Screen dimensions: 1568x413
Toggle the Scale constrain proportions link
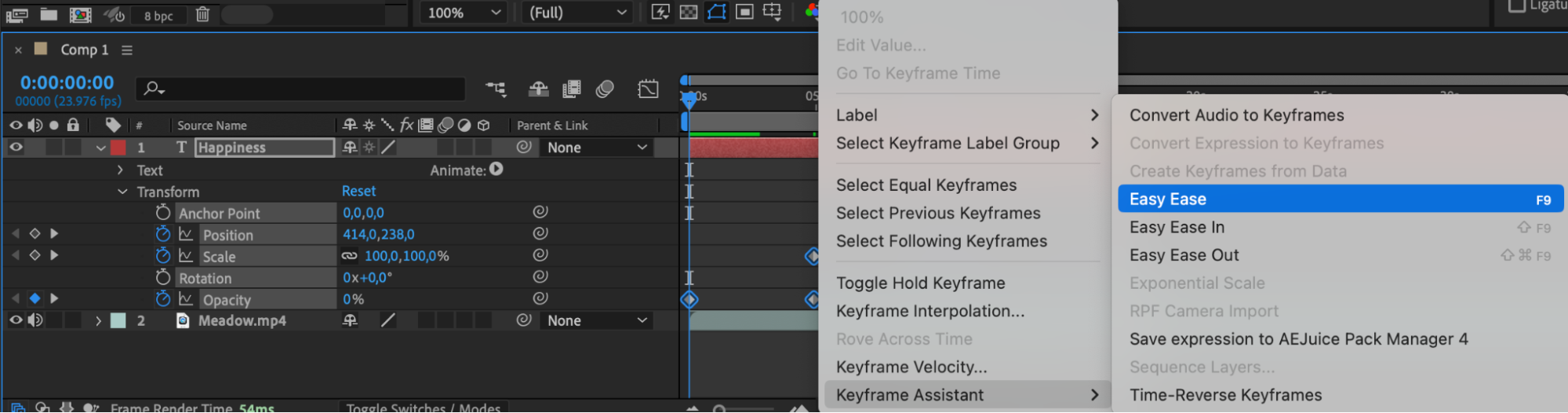(349, 256)
